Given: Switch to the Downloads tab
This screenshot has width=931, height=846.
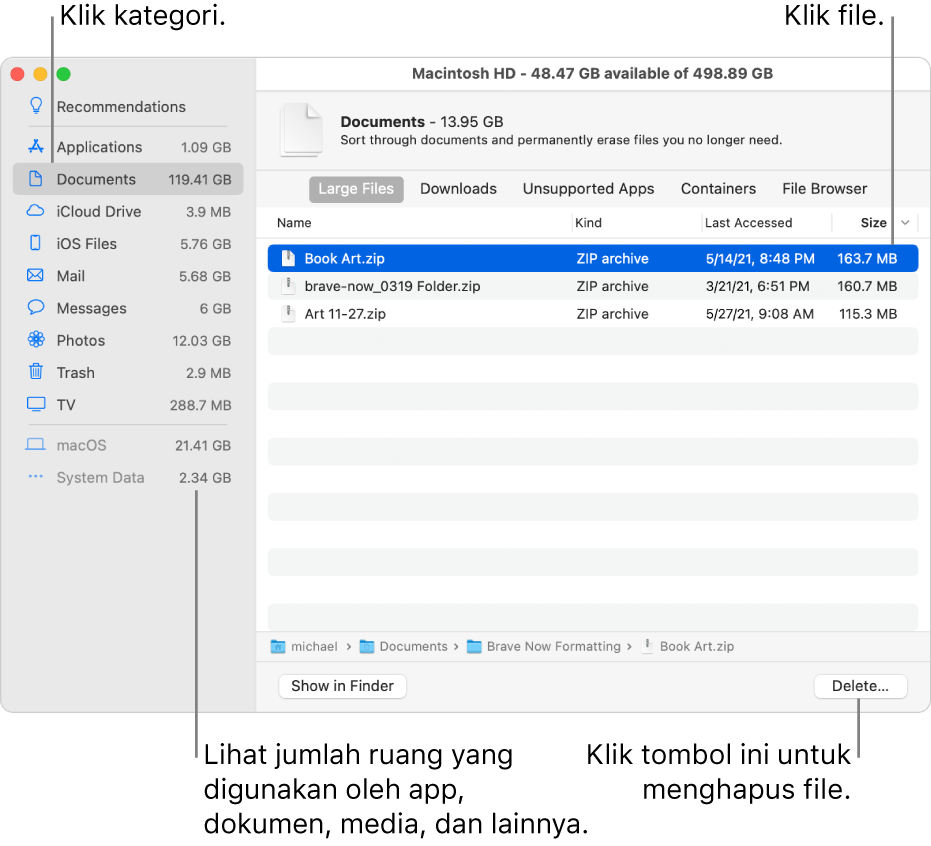Looking at the screenshot, I should coord(458,189).
